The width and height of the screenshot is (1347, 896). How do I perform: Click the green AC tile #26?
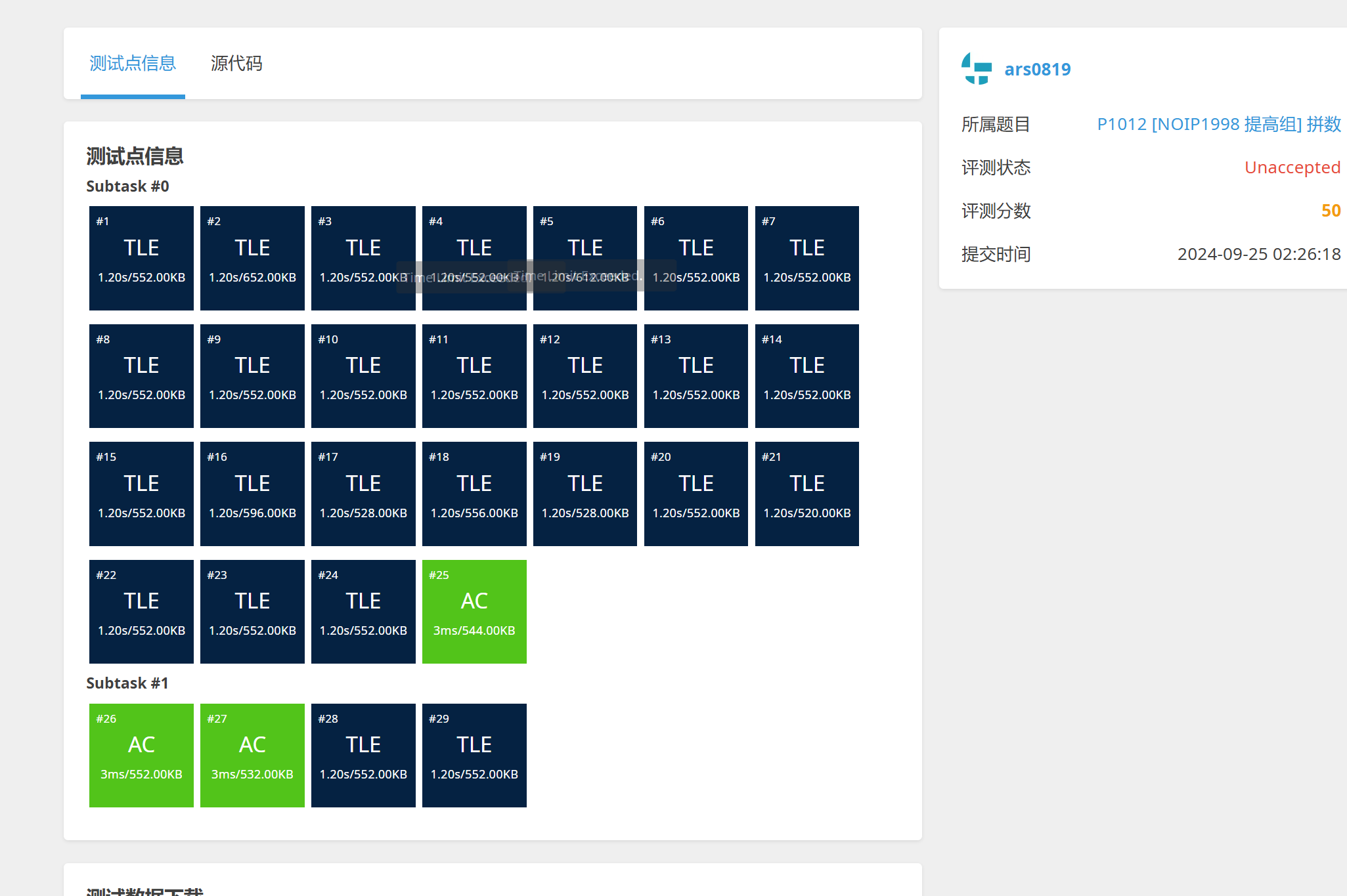click(x=141, y=755)
